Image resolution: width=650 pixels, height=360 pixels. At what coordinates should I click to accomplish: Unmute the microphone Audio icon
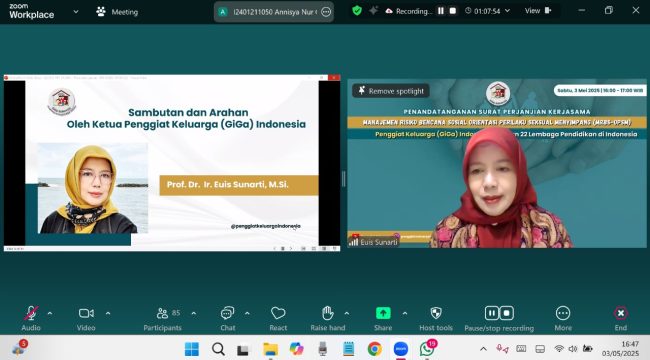pos(31,314)
